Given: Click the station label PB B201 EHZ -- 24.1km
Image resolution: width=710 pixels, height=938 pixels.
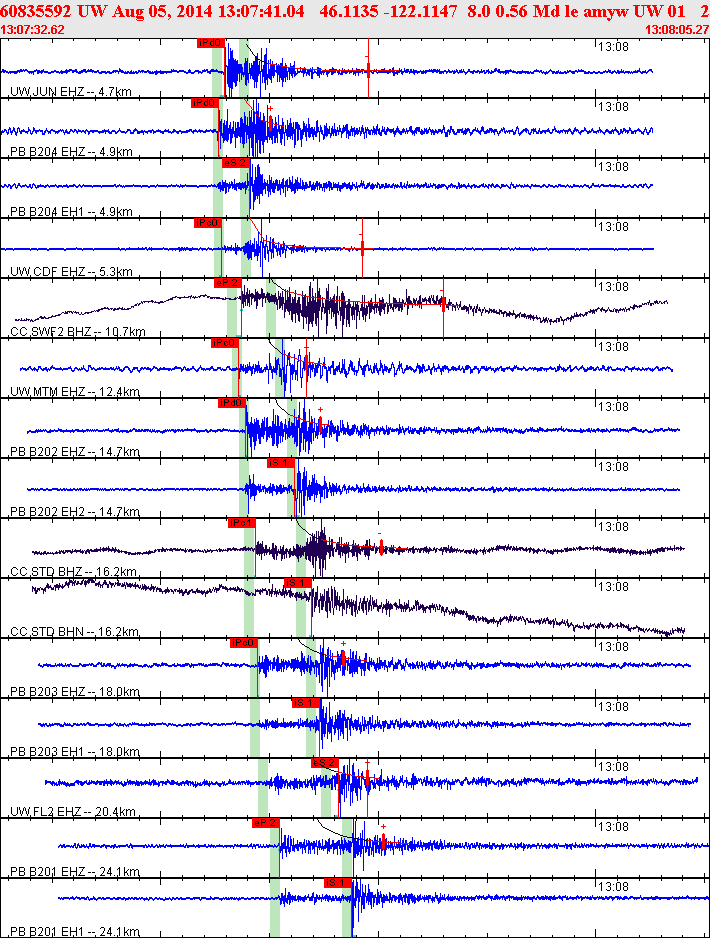Looking at the screenshot, I should [75, 872].
